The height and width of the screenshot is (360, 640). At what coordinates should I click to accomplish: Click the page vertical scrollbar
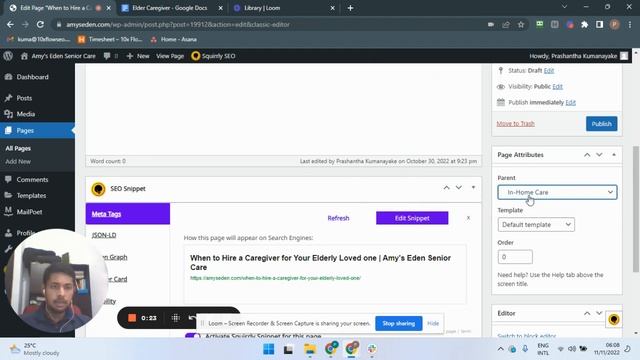(636, 208)
